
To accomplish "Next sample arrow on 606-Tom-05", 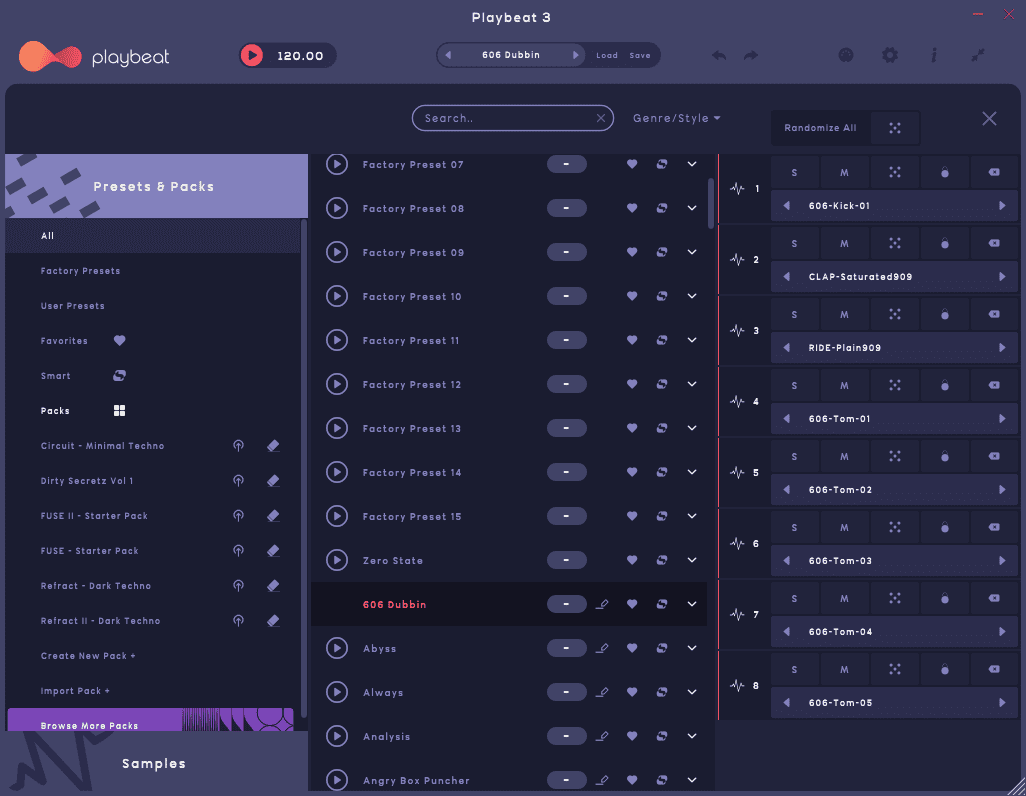I will pos(1002,702).
